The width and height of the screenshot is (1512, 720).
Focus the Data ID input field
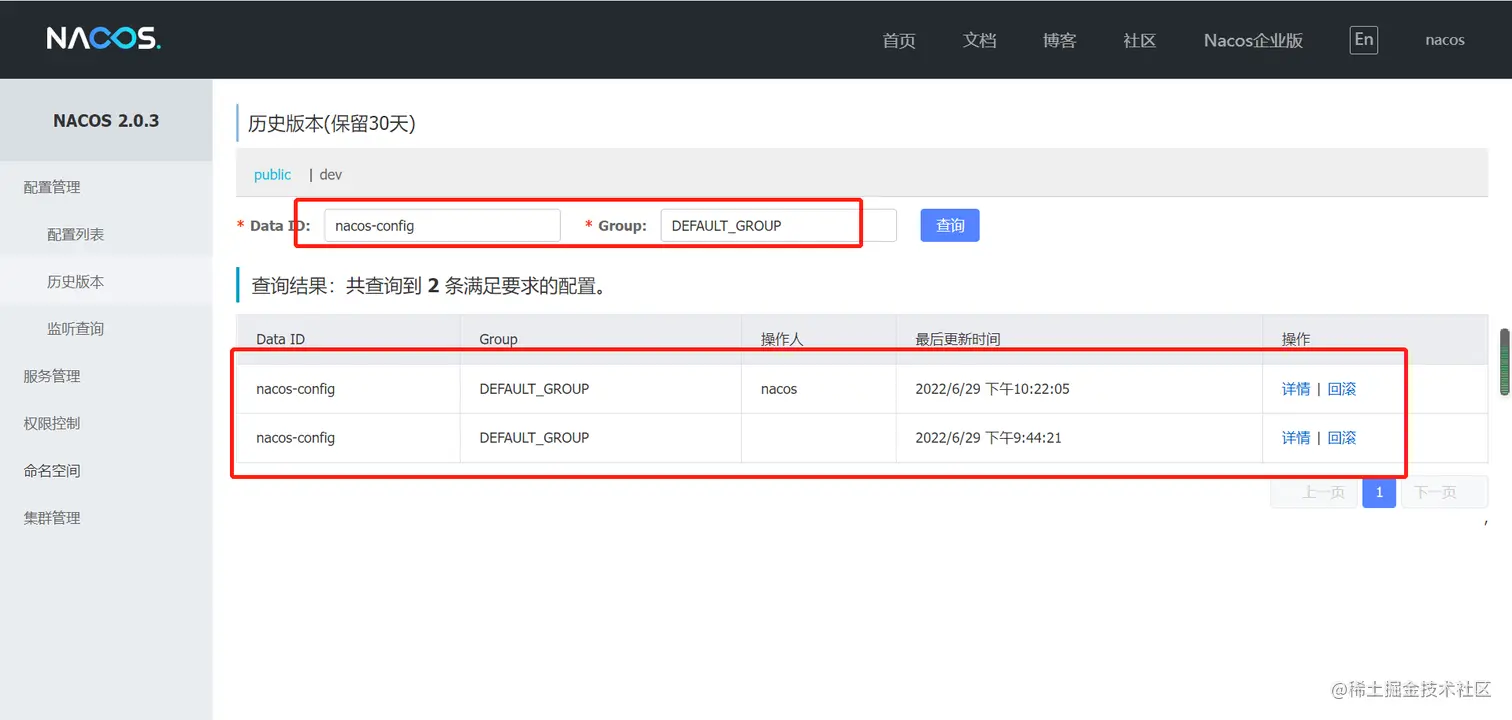click(x=442, y=225)
